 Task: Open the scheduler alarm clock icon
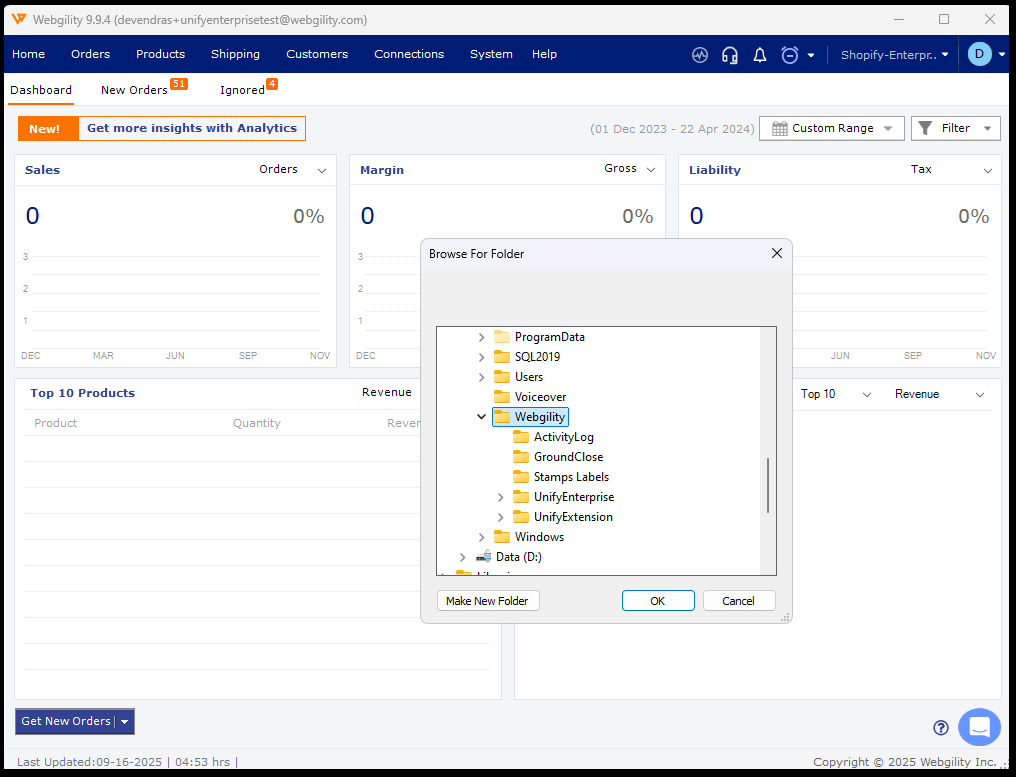(790, 55)
